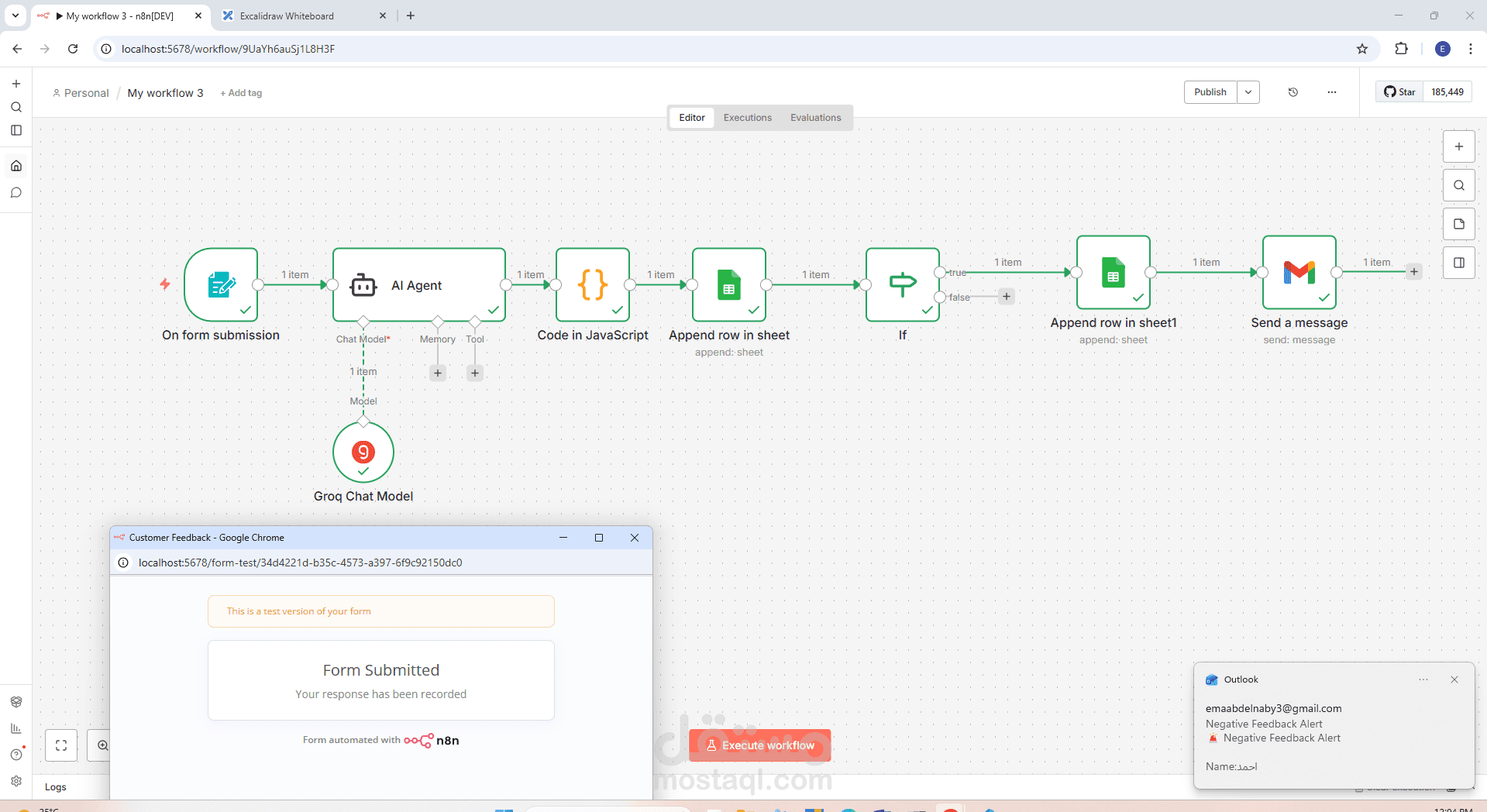Open settings gear in left sidebar
Screen dimensions: 1487x812
[16, 781]
